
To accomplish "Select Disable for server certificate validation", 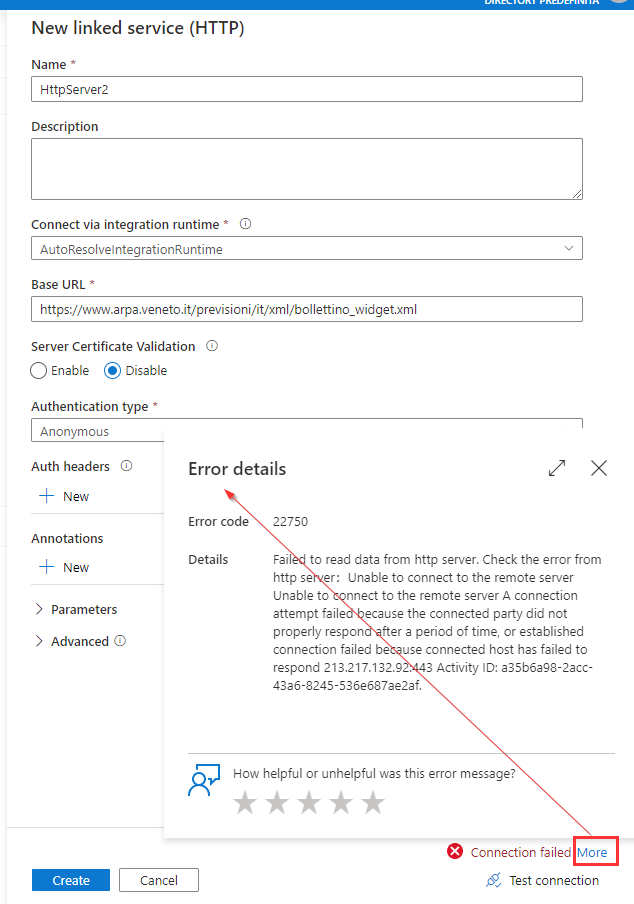I will click(x=112, y=370).
